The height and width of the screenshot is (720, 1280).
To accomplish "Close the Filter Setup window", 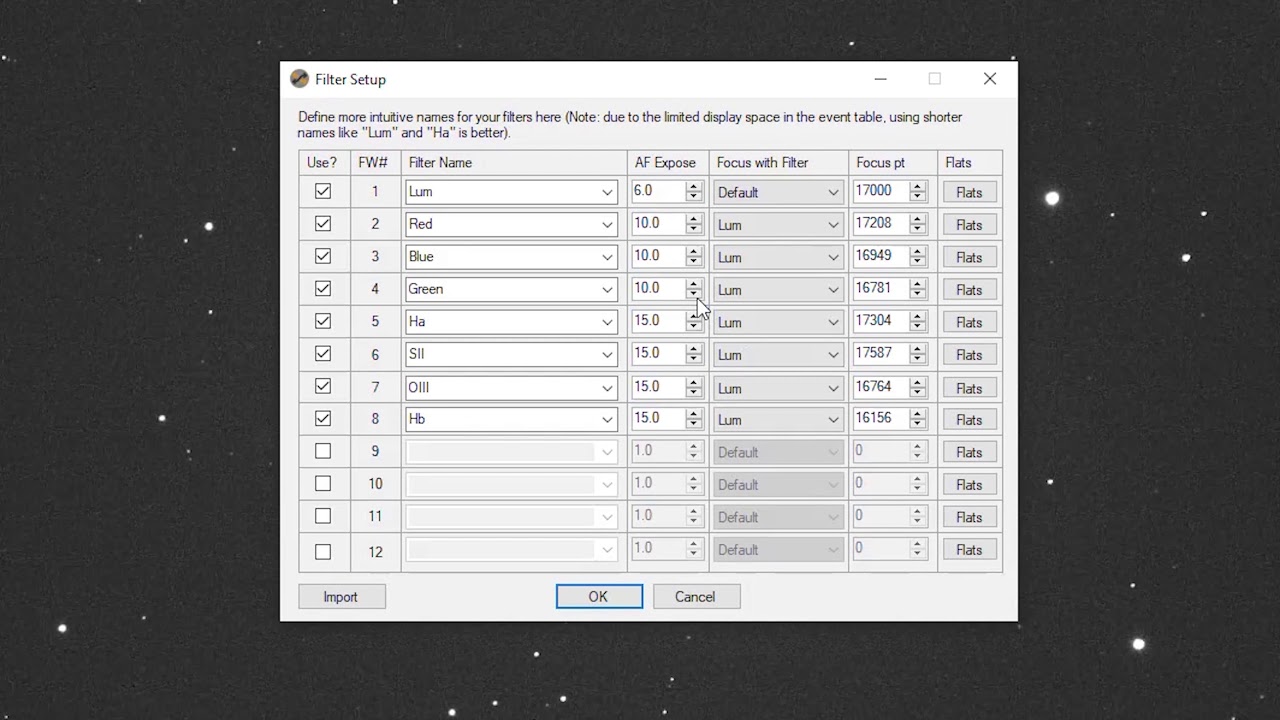I will point(990,79).
